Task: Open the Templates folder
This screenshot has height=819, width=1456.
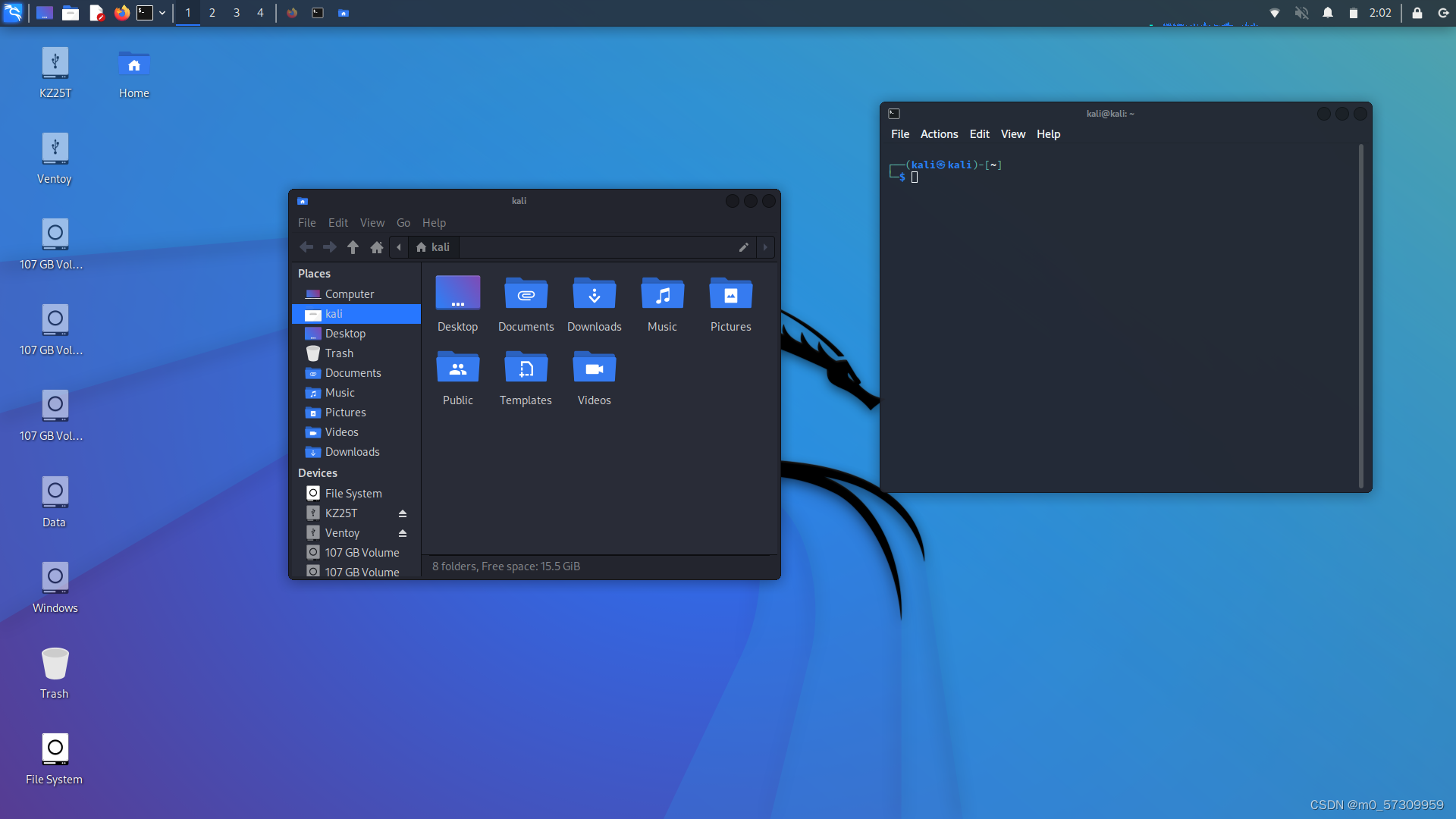Action: click(526, 369)
